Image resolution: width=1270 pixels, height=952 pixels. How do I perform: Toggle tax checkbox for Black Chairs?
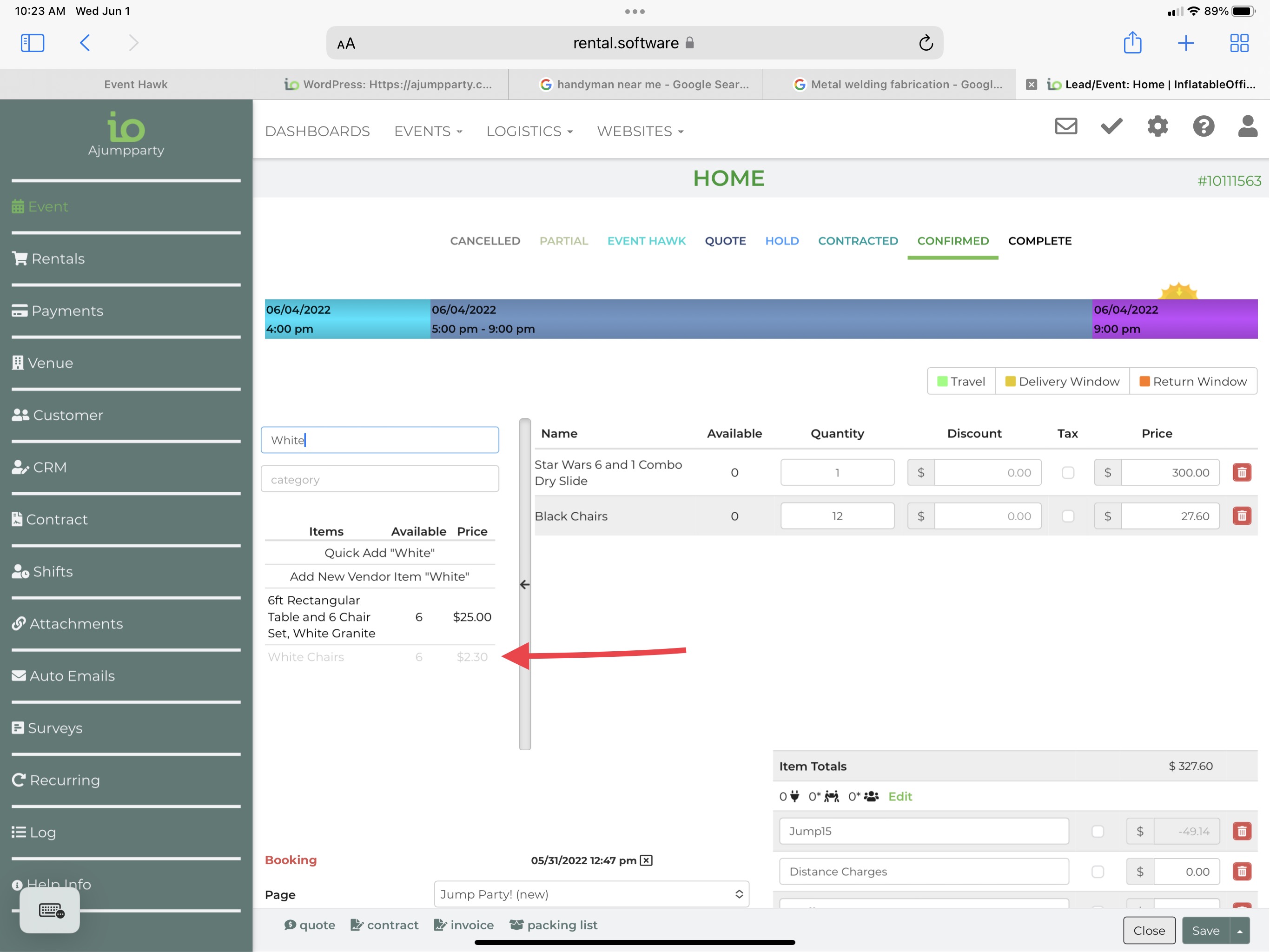1068,516
